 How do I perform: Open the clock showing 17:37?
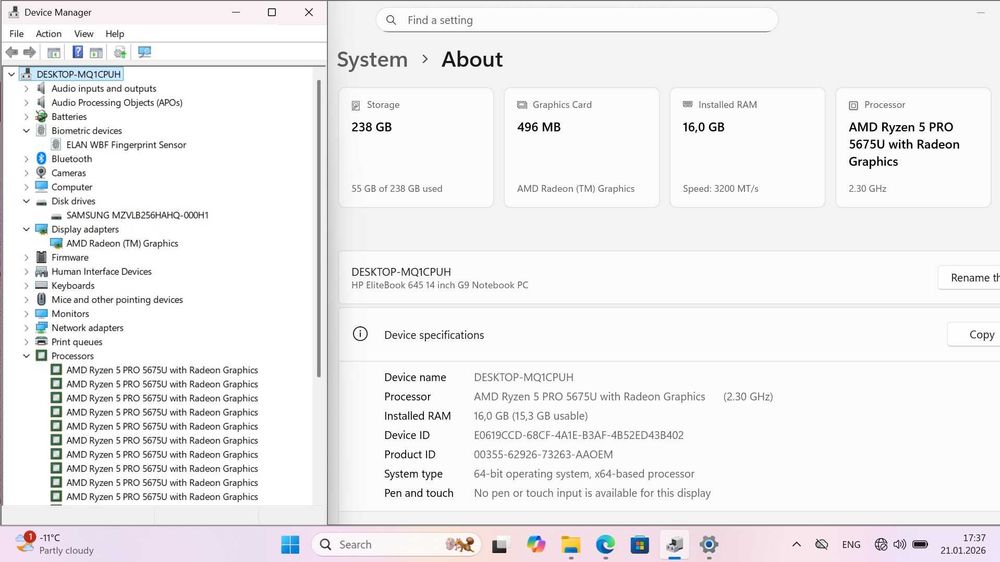tap(962, 544)
